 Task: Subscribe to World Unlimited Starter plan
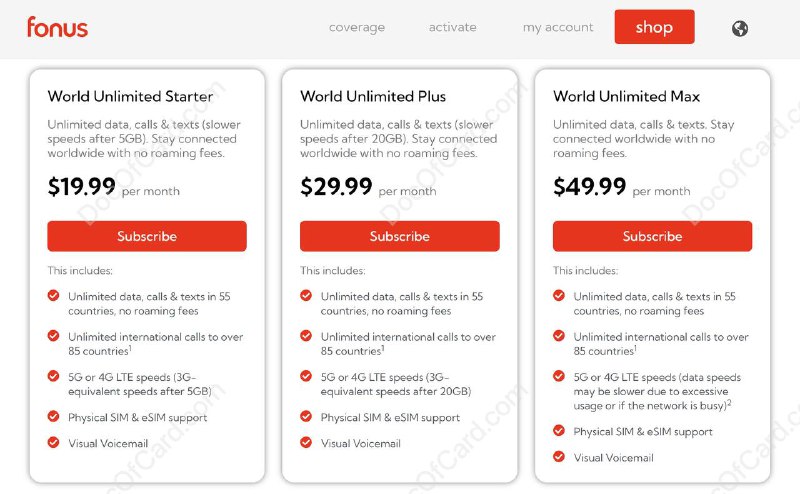coord(147,237)
